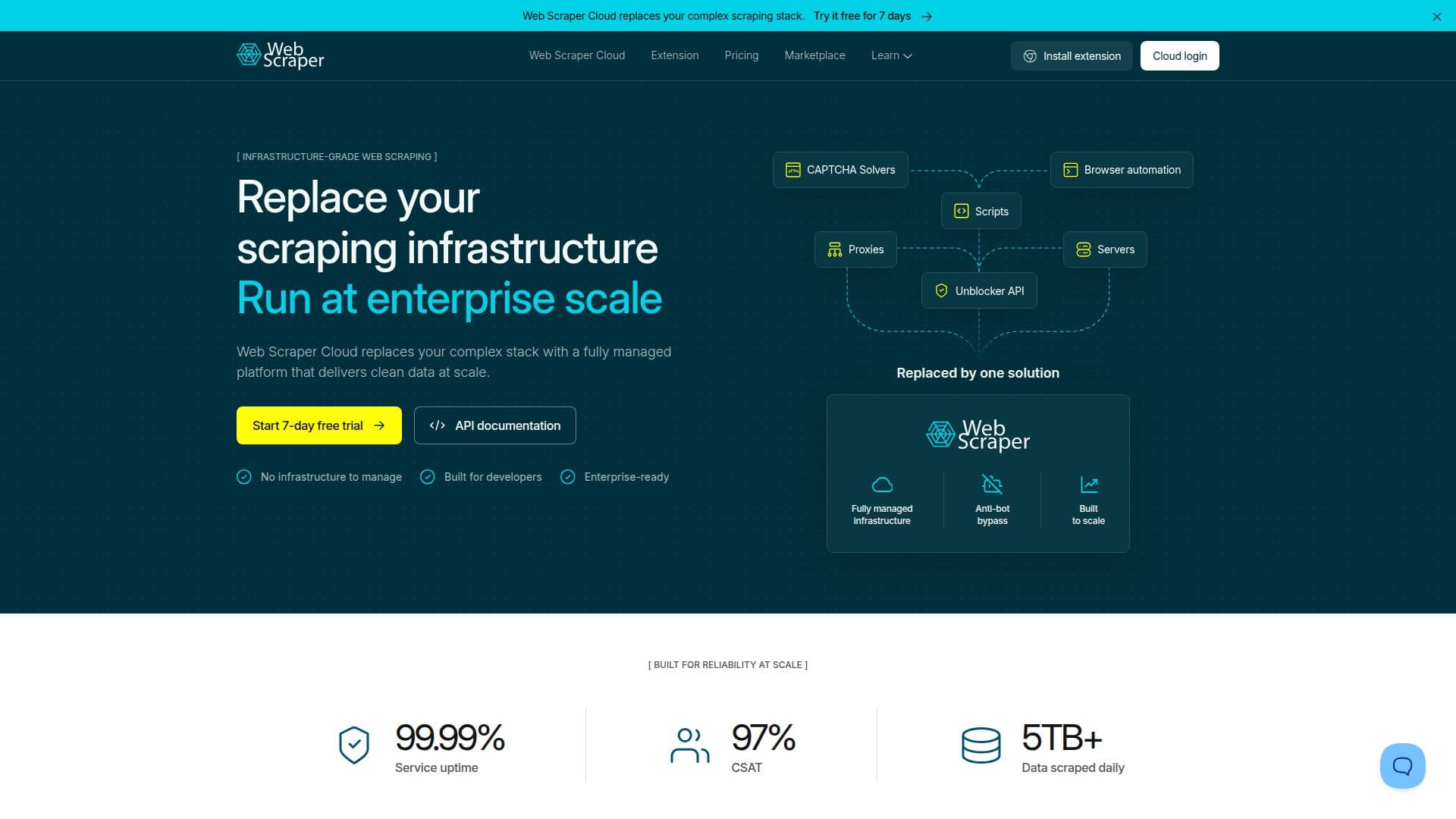Open the Web Scraper logo in header
Screen dimensions: 1456x819
click(x=280, y=55)
